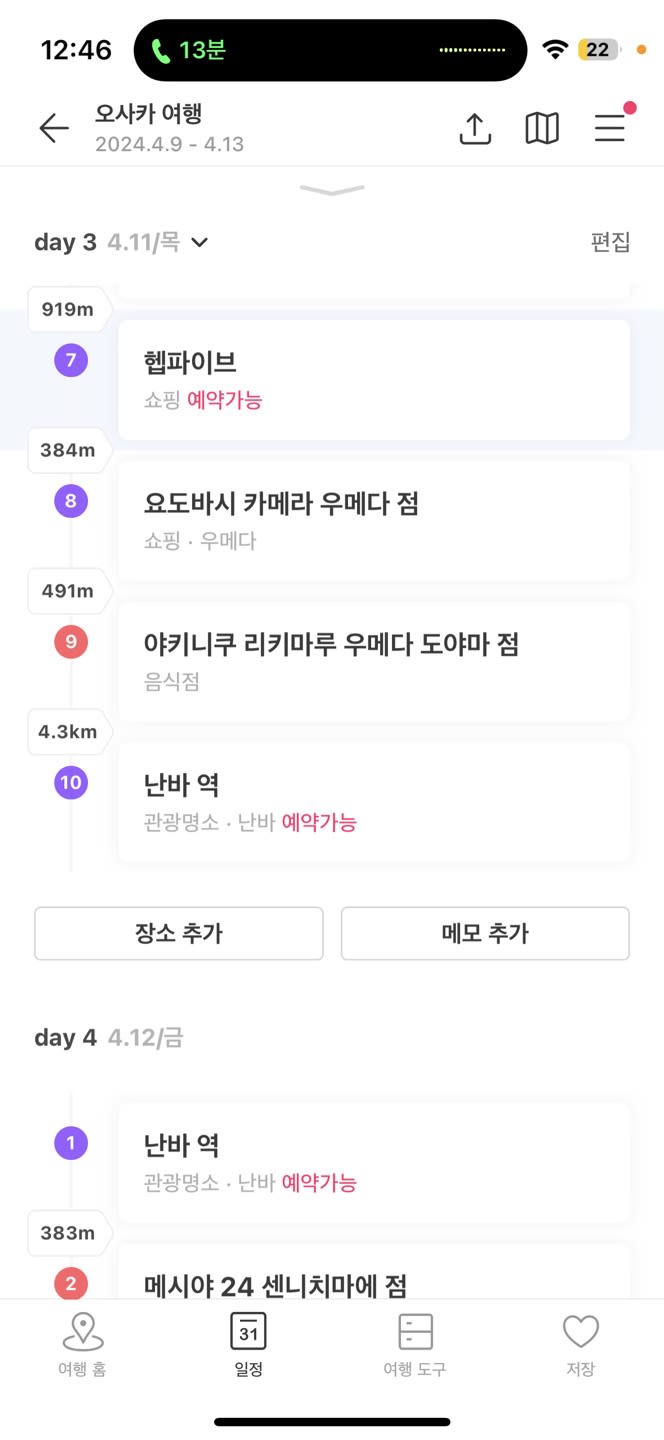Open the 919m distance tag
The width and height of the screenshot is (664, 1440).
tap(68, 309)
